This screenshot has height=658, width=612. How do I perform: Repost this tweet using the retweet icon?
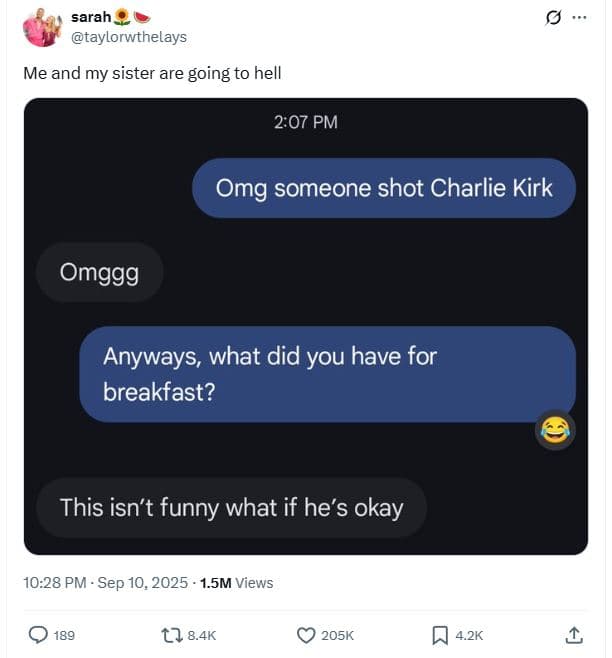pos(171,634)
